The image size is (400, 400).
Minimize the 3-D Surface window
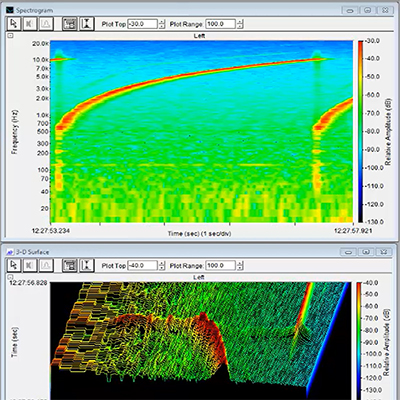coord(348,252)
